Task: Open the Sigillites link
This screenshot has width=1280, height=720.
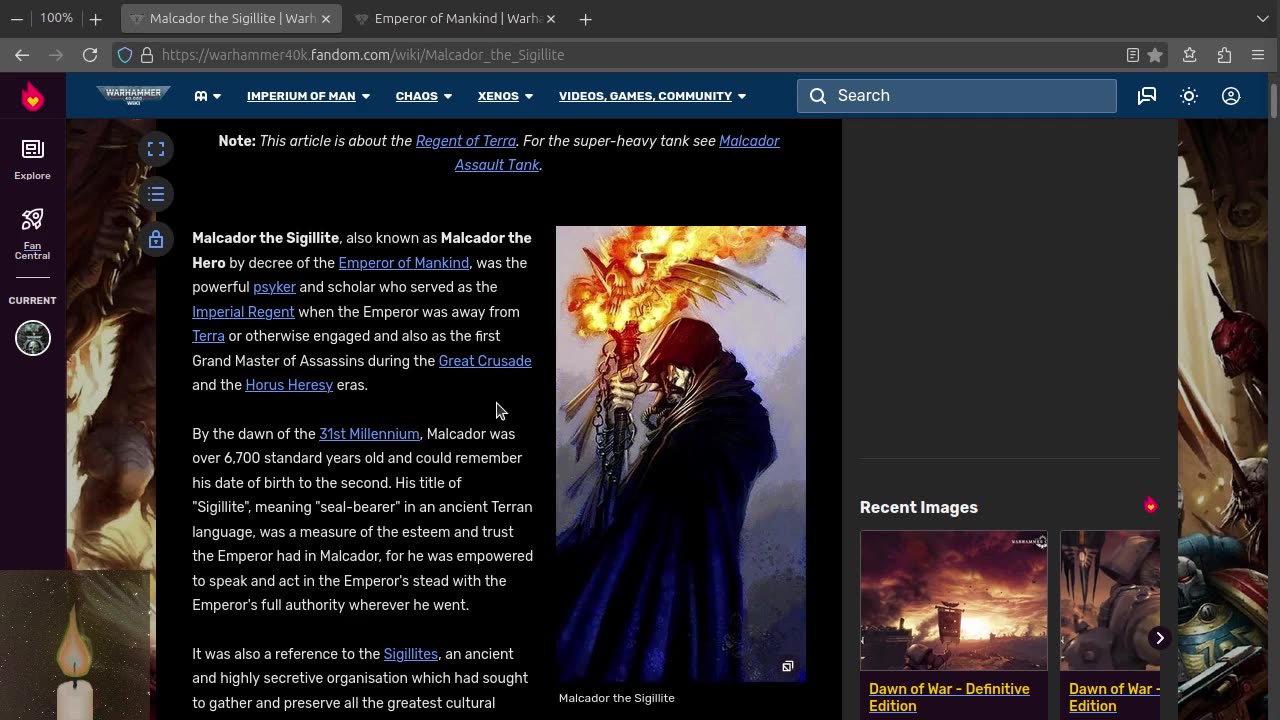Action: 411,654
